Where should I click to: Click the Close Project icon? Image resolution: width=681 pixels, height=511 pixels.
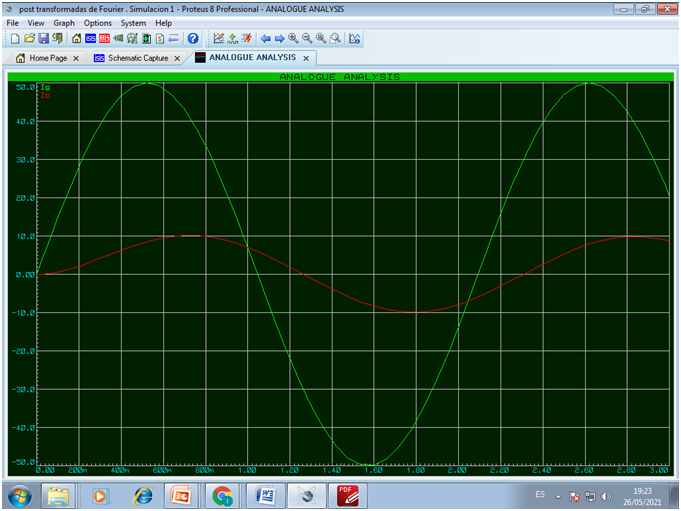pos(57,39)
